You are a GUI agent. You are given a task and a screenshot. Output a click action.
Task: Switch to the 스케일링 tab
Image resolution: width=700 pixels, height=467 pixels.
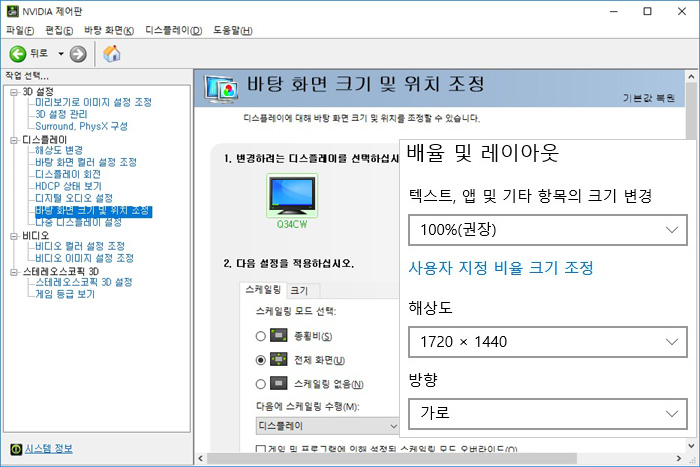tap(263, 290)
